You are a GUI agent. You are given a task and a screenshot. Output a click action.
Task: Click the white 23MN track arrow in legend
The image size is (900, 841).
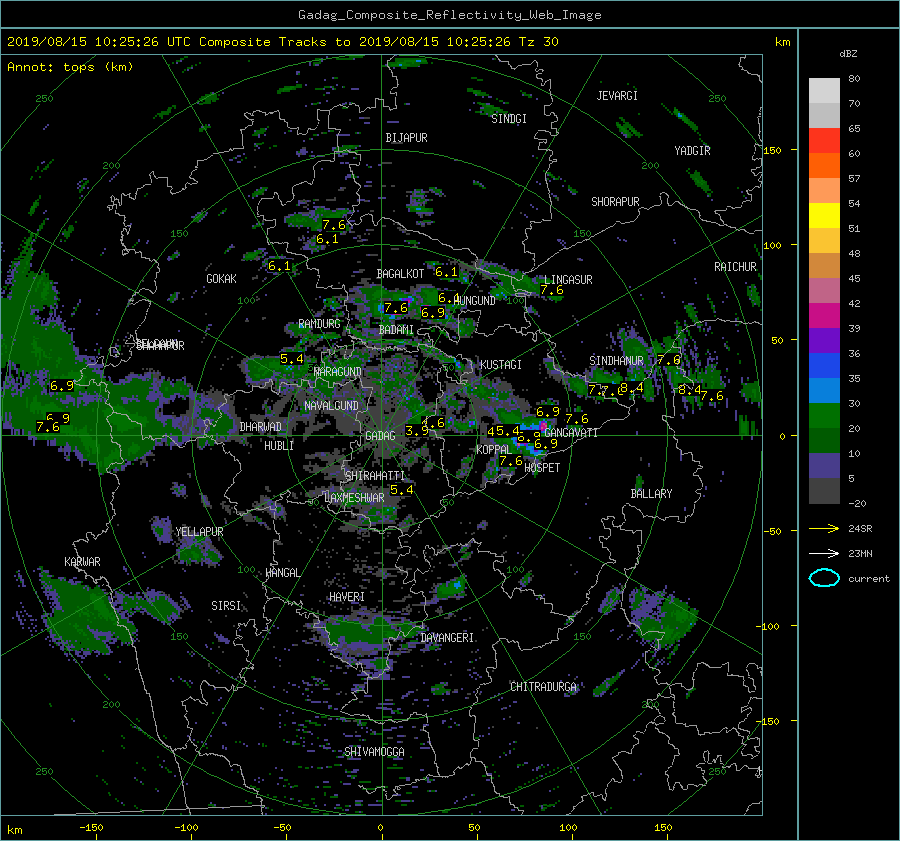(824, 553)
